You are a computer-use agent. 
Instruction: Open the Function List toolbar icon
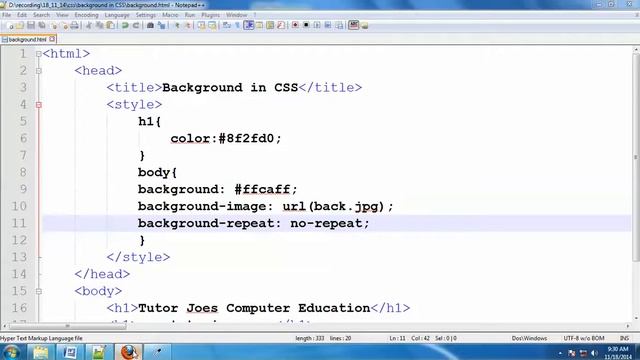(x=281, y=25)
